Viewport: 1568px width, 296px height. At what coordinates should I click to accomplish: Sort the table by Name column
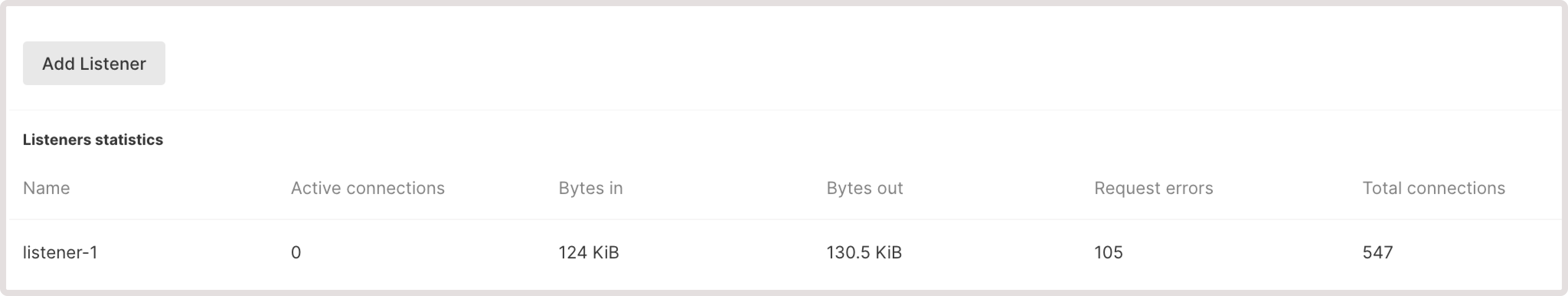pyautogui.click(x=46, y=188)
